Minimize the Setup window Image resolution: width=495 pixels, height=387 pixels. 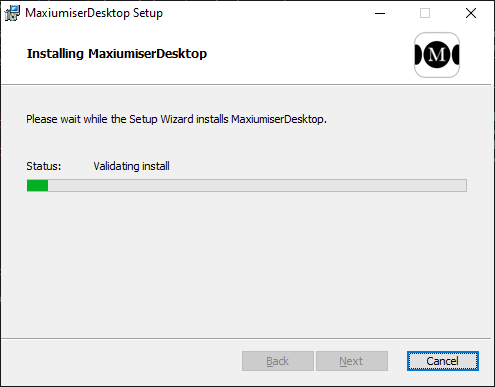pos(380,13)
